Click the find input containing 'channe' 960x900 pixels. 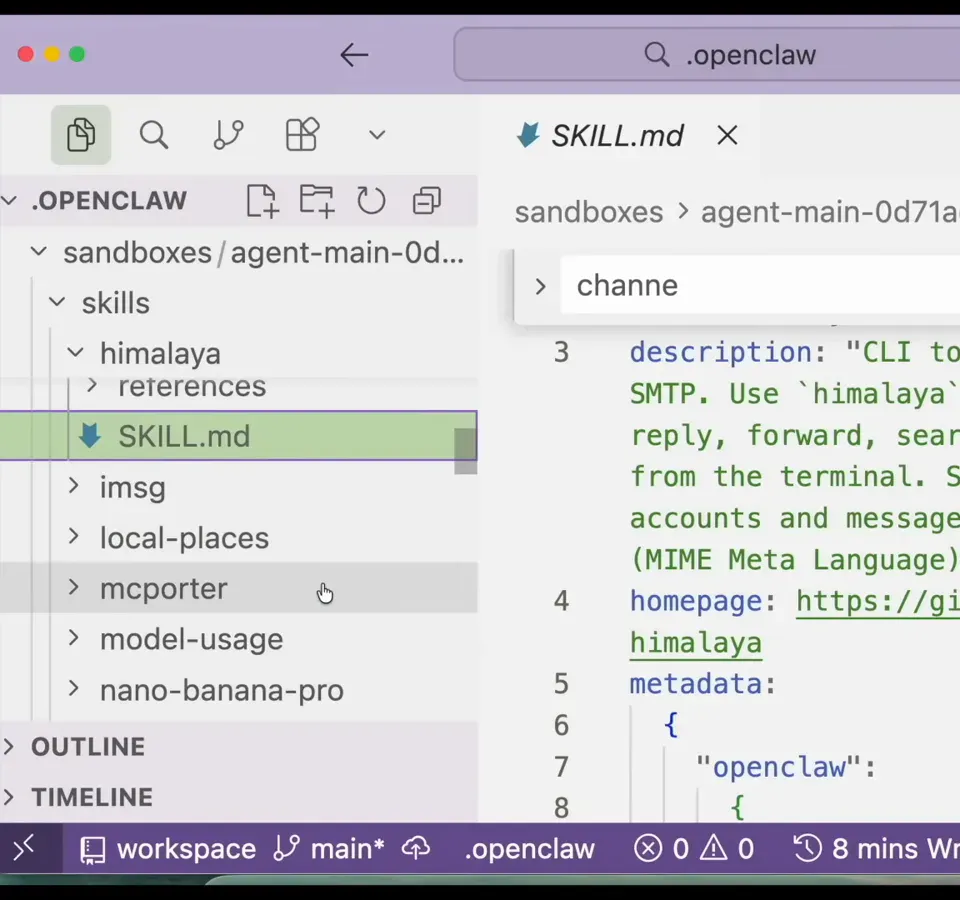pyautogui.click(x=760, y=286)
